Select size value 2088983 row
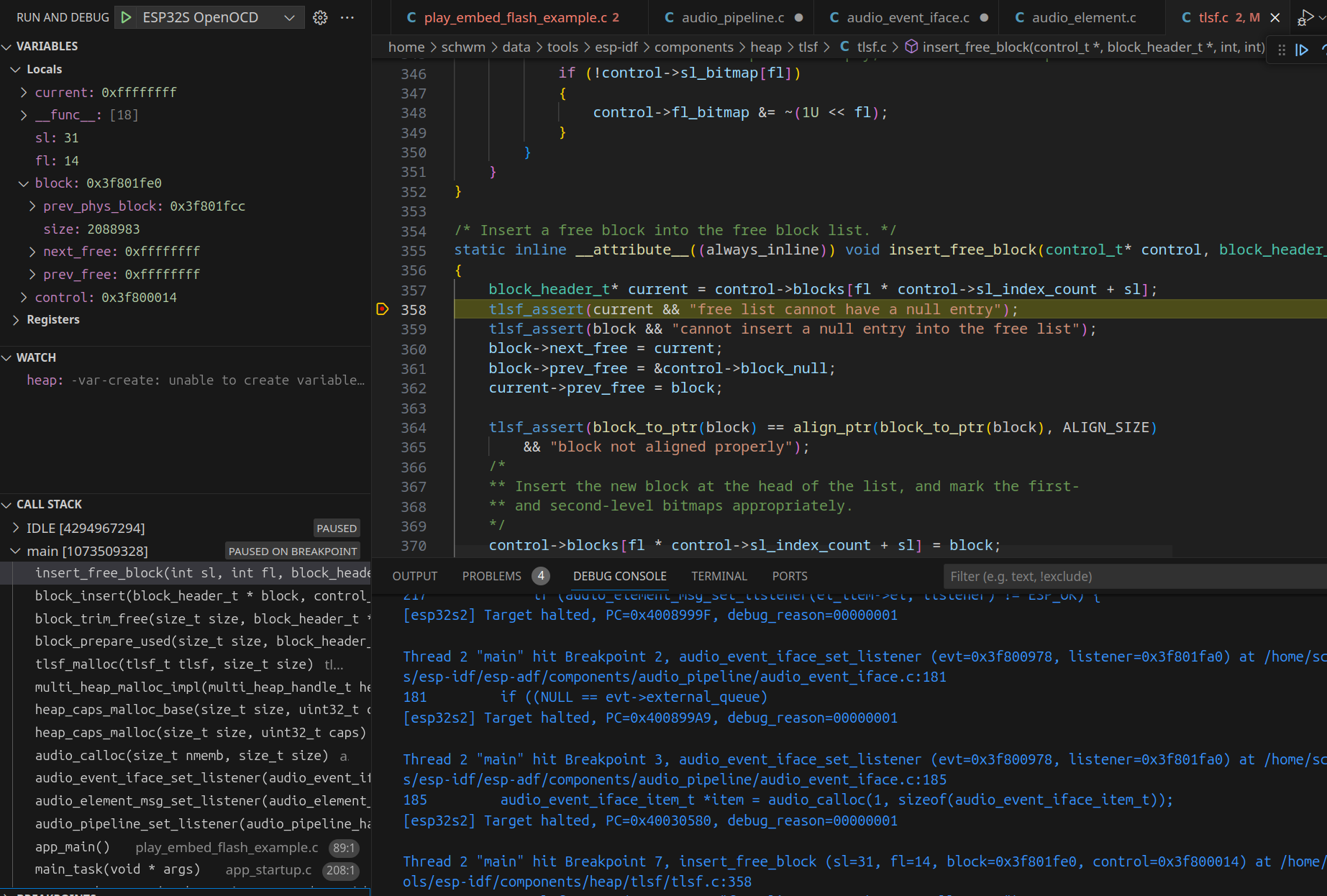Viewport: 1327px width, 896px height. pos(186,229)
